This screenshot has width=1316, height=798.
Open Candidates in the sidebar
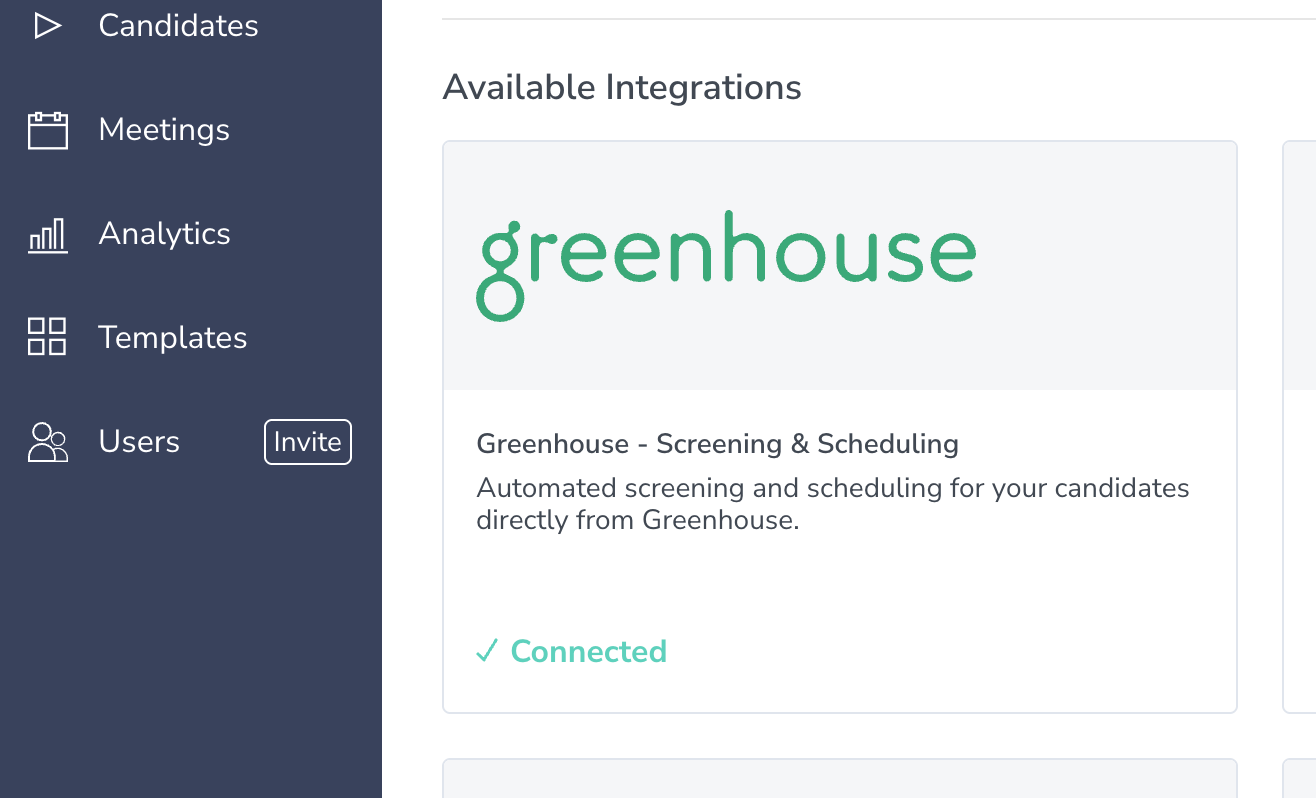(178, 25)
